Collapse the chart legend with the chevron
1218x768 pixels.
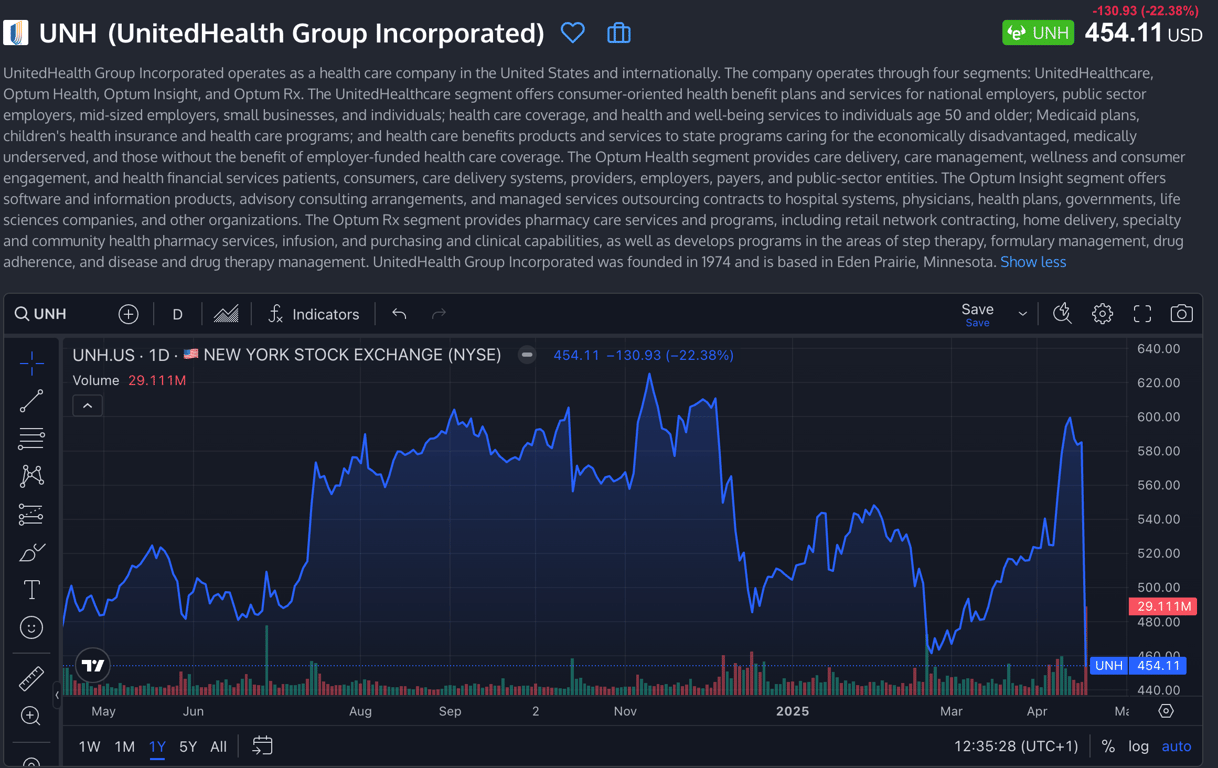(x=87, y=406)
